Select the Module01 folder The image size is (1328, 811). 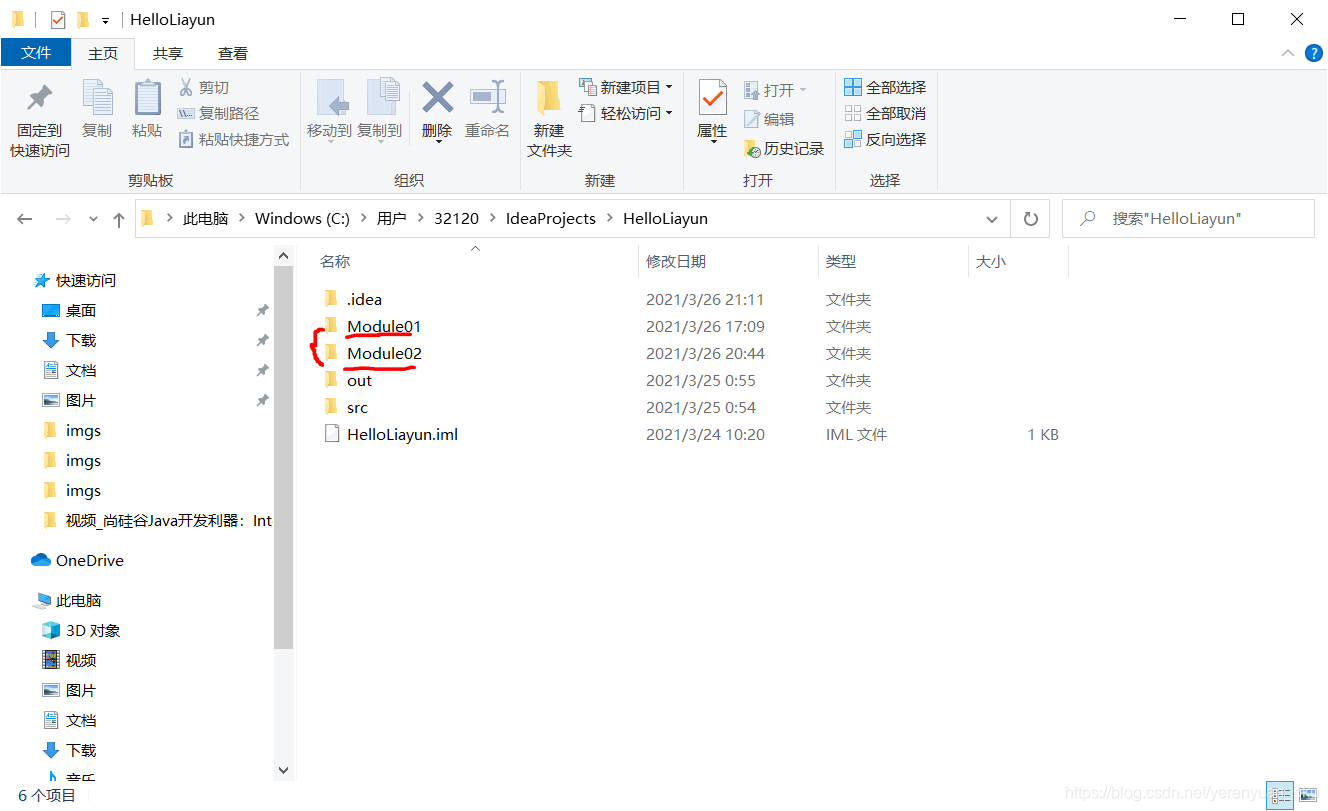coord(384,326)
